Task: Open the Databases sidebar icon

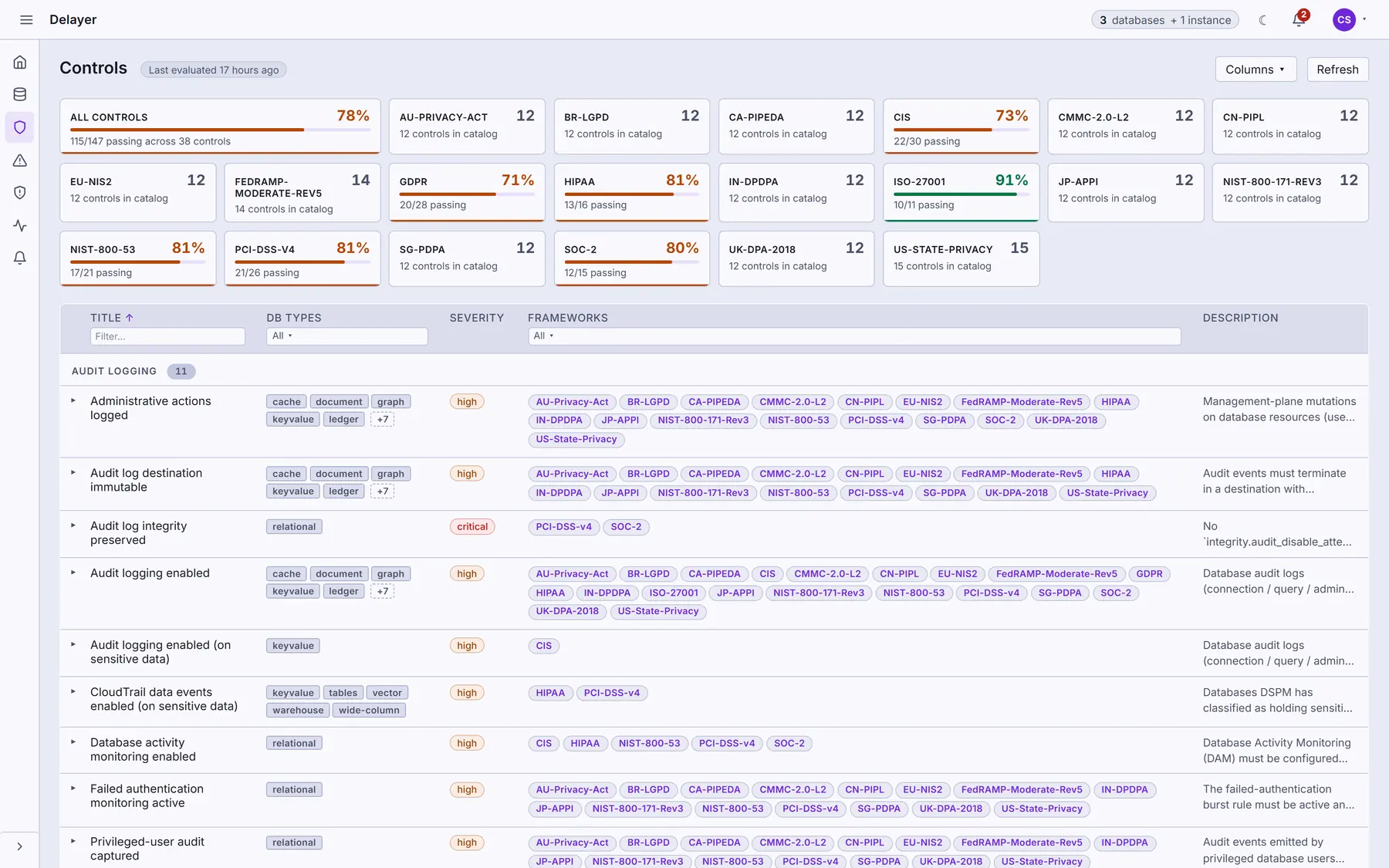Action: tap(20, 95)
